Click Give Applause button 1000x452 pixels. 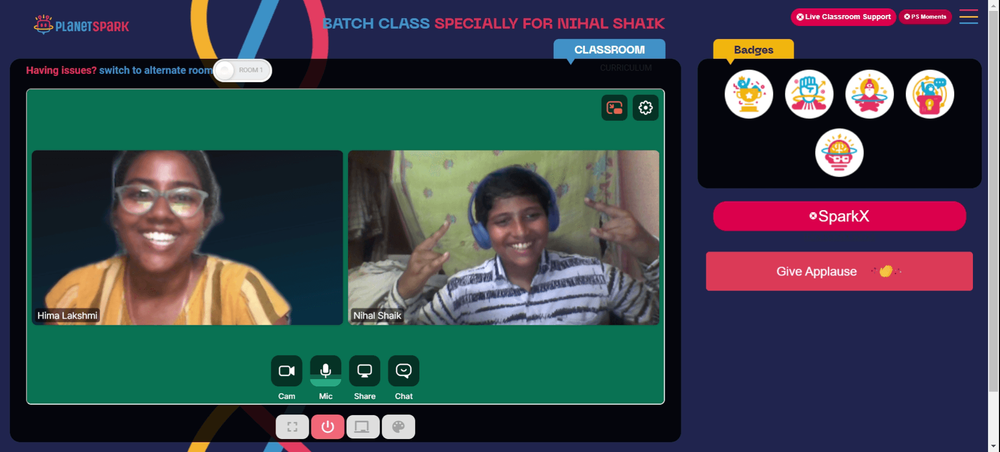pos(839,271)
